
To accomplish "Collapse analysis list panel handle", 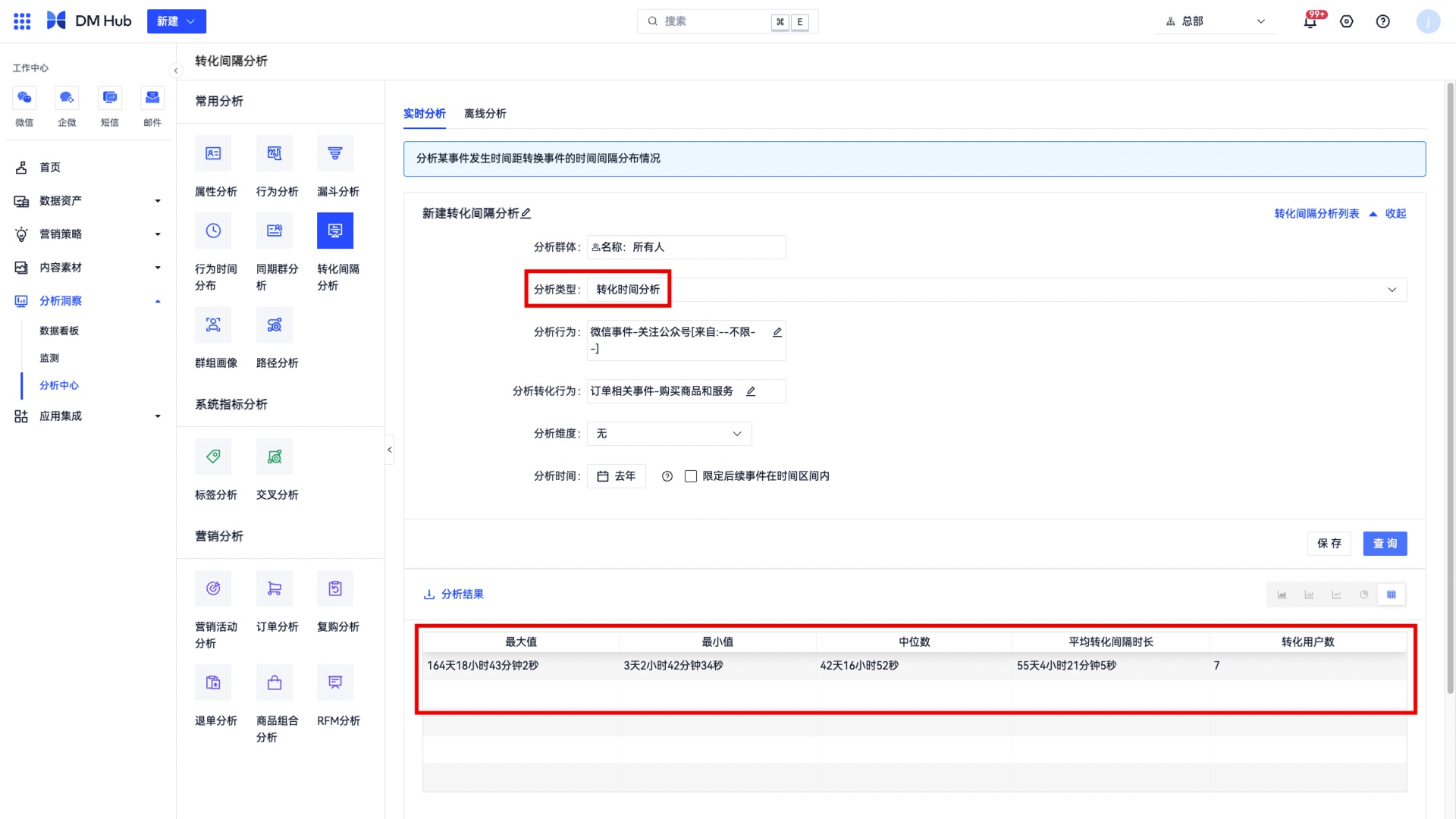I will [x=390, y=450].
